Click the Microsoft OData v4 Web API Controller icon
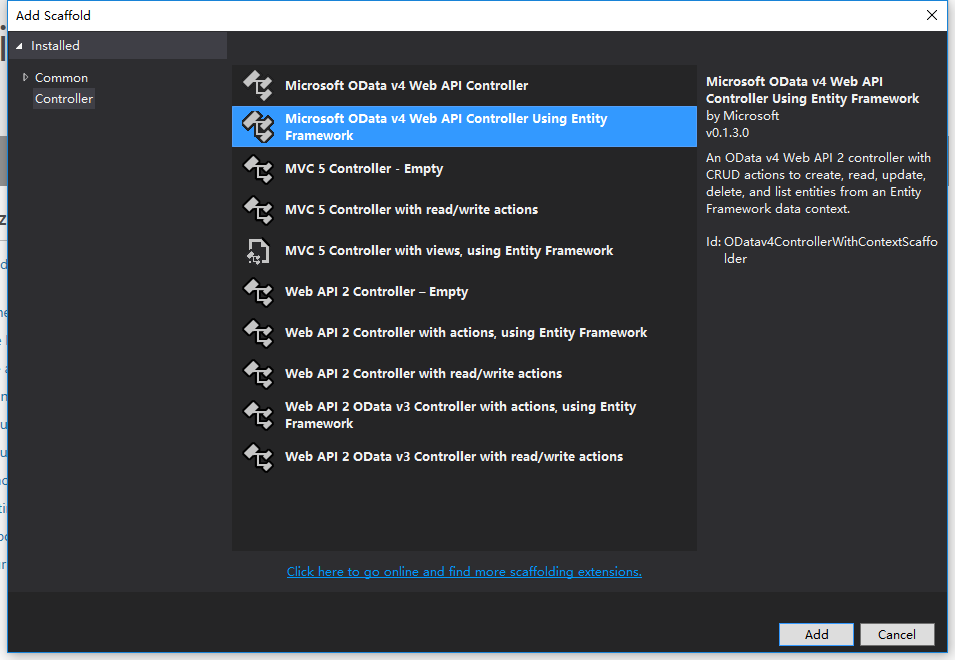This screenshot has height=660, width=955. click(x=258, y=85)
